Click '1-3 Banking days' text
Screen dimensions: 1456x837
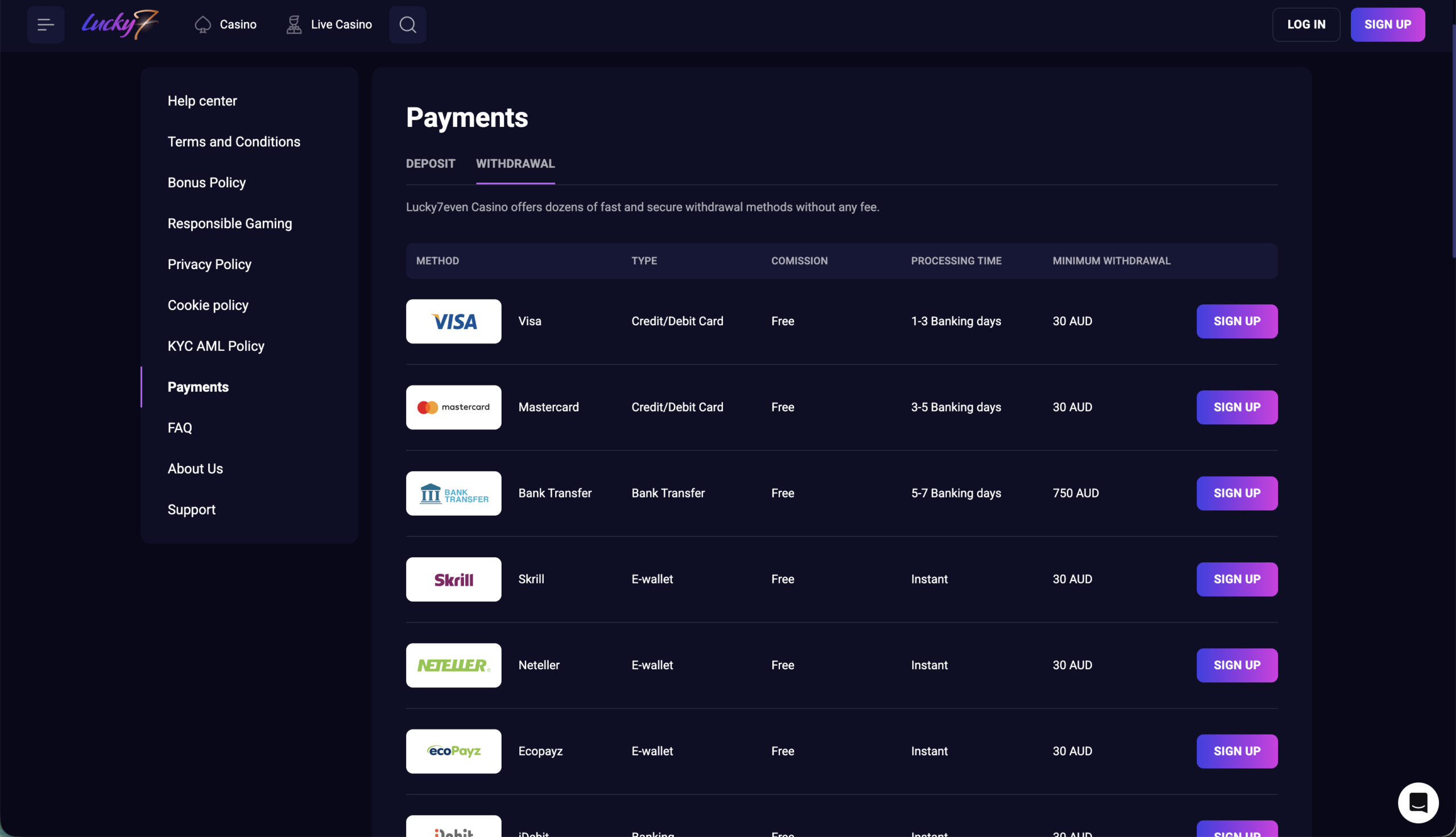[956, 321]
